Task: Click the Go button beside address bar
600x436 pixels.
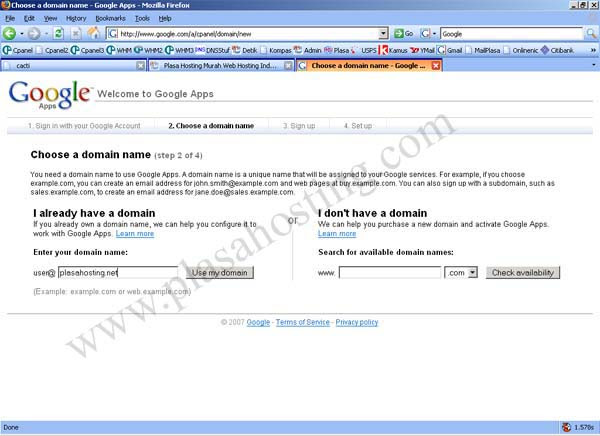Action: [404, 34]
